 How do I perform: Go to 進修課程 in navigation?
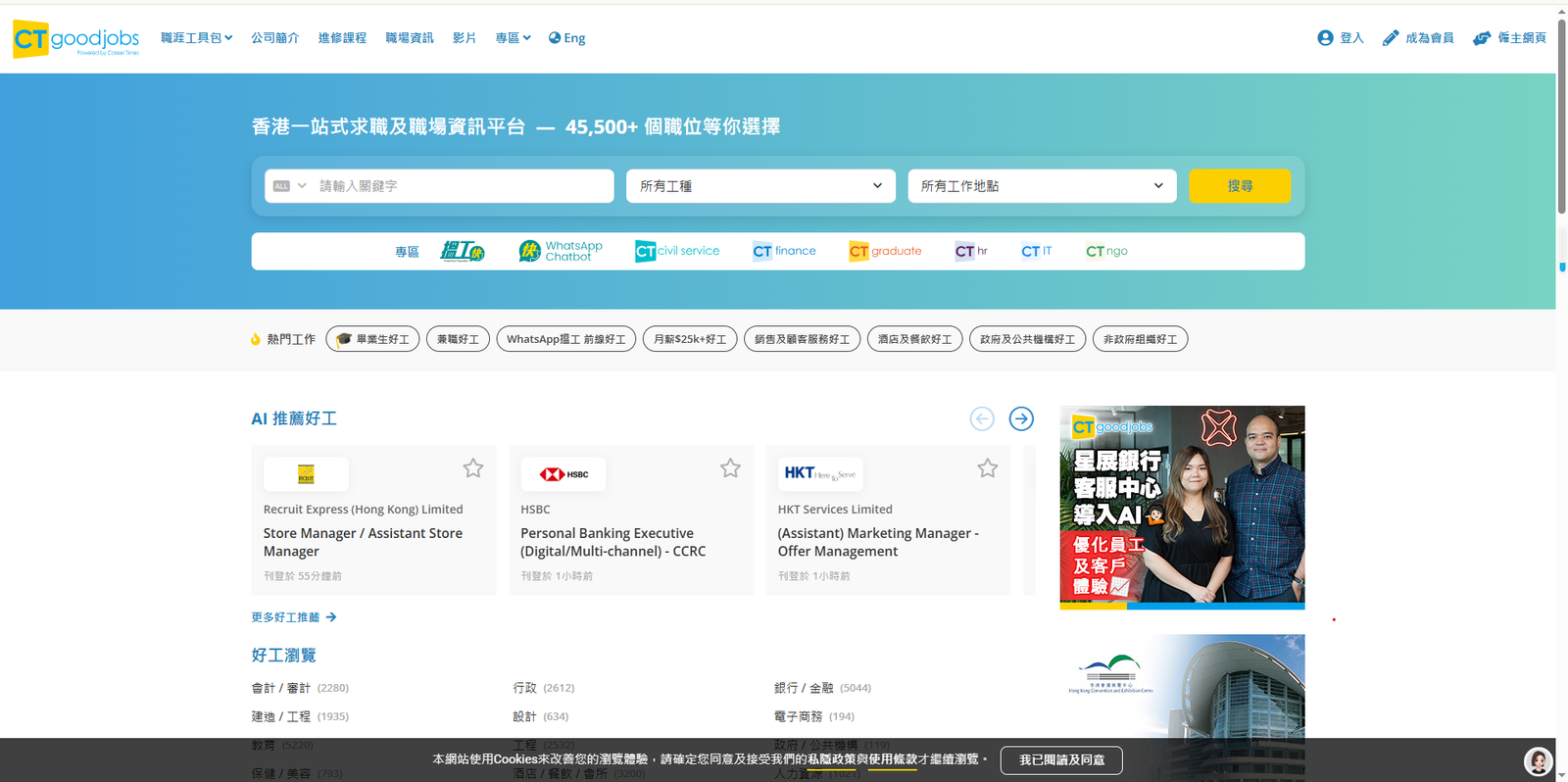[x=342, y=38]
